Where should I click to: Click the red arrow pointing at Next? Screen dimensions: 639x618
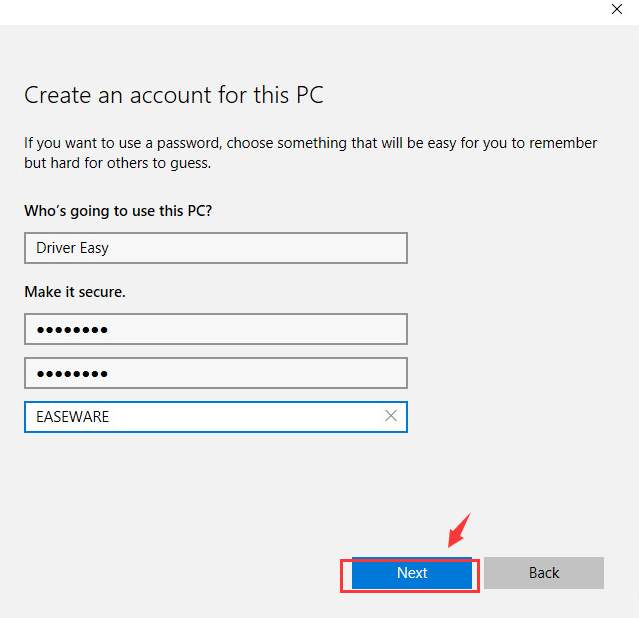[459, 530]
